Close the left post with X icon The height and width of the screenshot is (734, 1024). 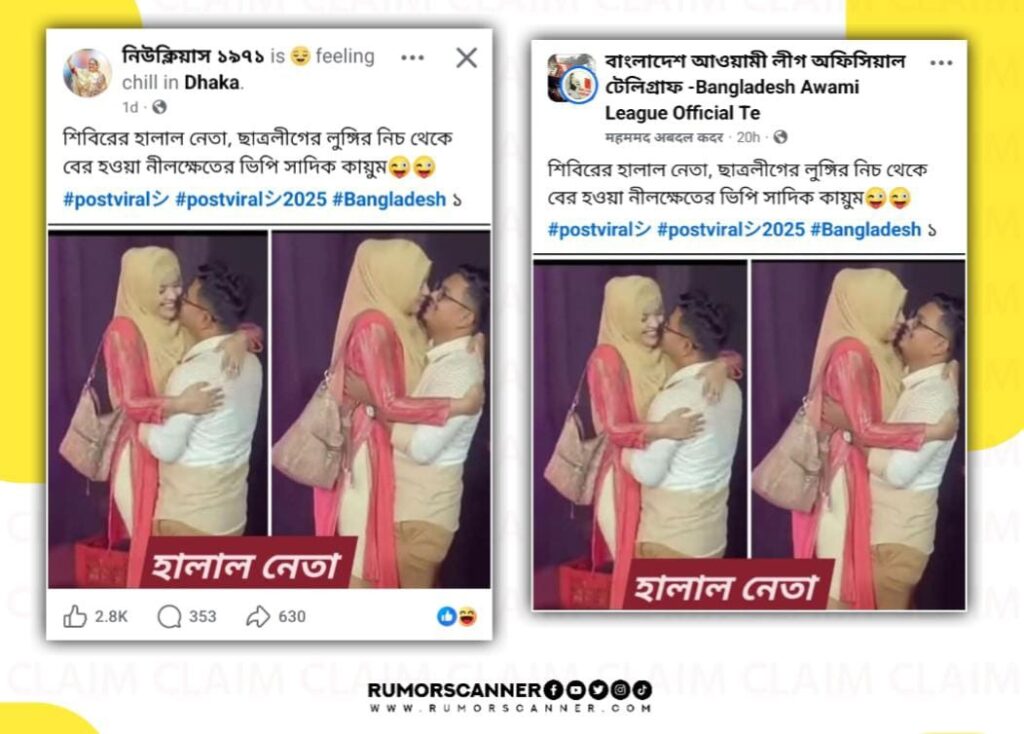point(466,57)
